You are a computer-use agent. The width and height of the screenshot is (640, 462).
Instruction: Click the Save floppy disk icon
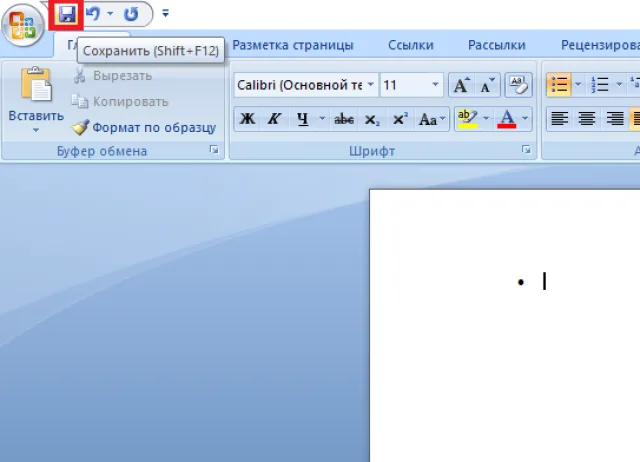tap(66, 15)
